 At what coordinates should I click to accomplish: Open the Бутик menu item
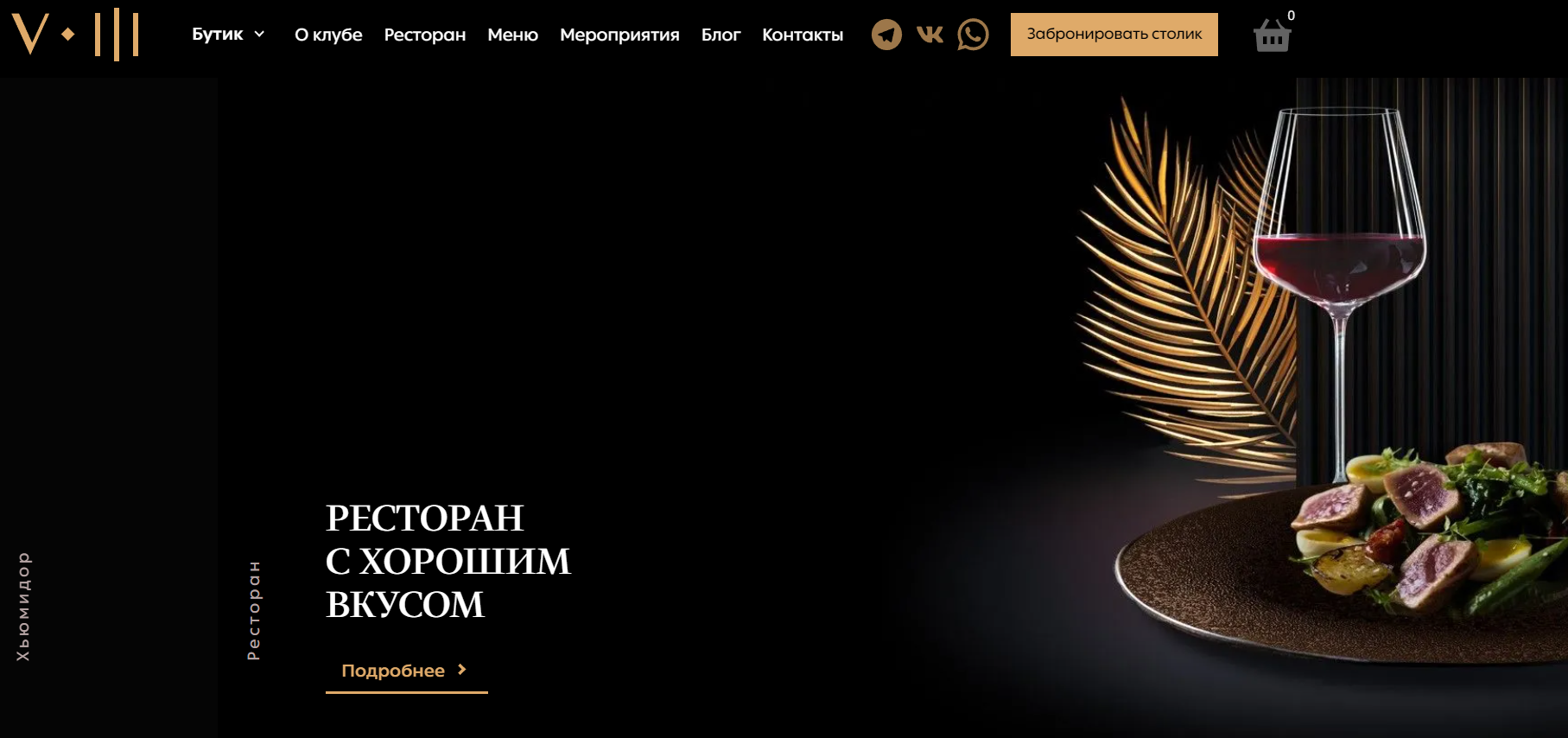(218, 34)
